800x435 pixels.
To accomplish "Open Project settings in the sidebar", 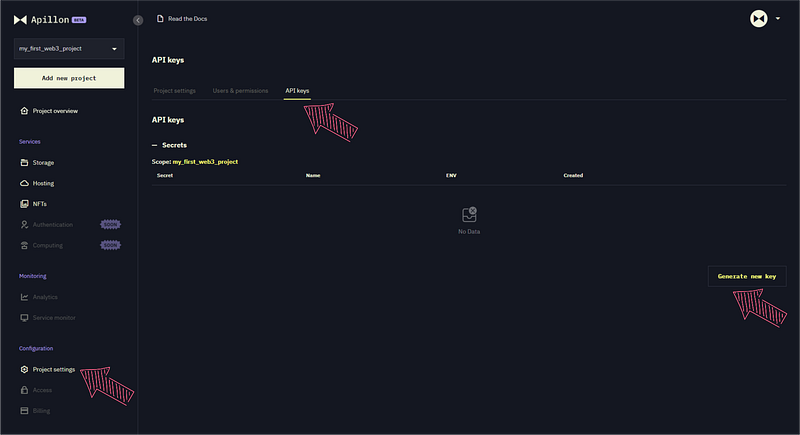I will click(54, 369).
